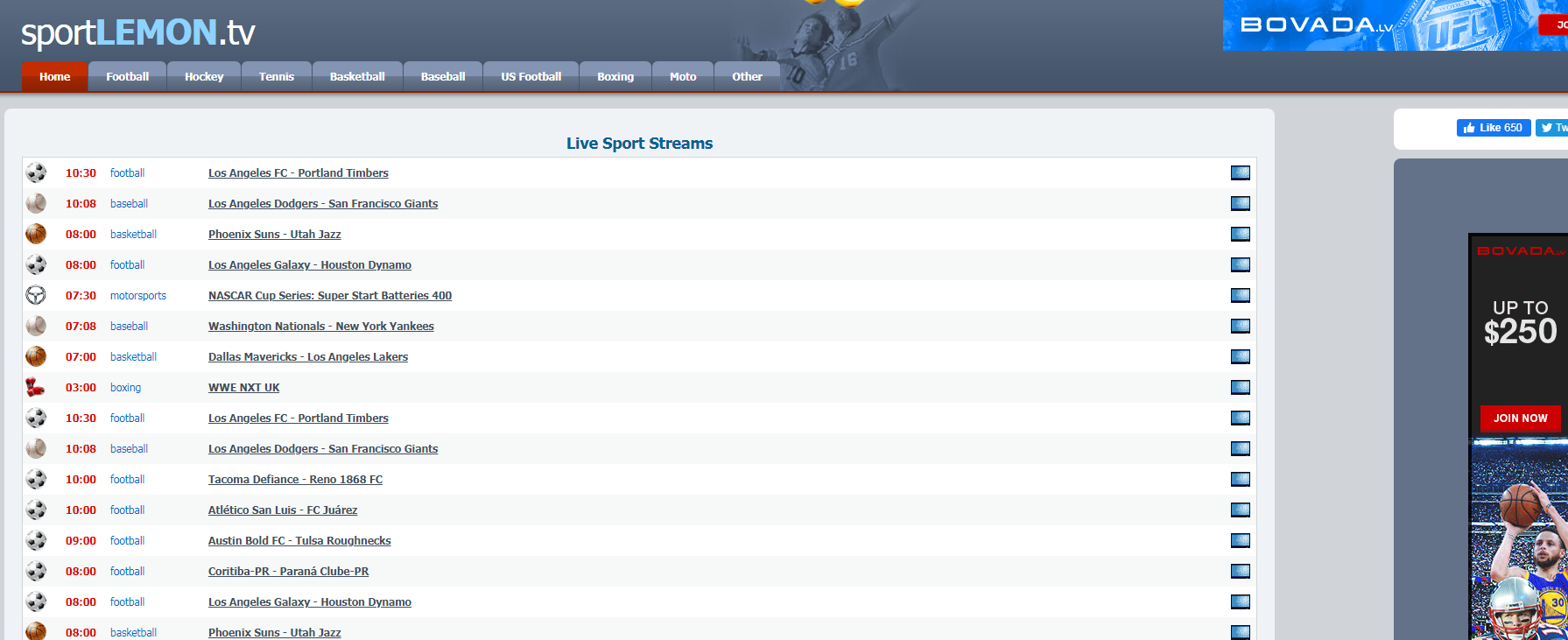Click the steering wheel icon beside NASCAR Cup Series
This screenshot has height=640, width=1568.
click(36, 295)
